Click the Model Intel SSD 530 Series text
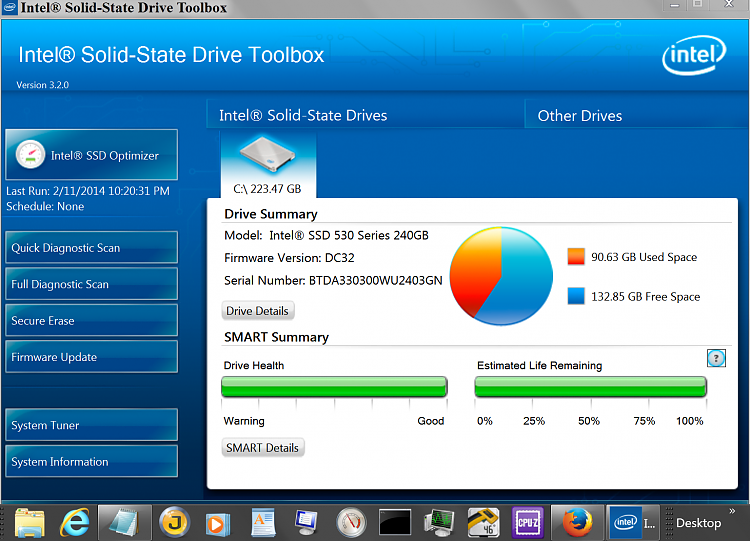Viewport: 750px width, 541px height. tap(326, 235)
